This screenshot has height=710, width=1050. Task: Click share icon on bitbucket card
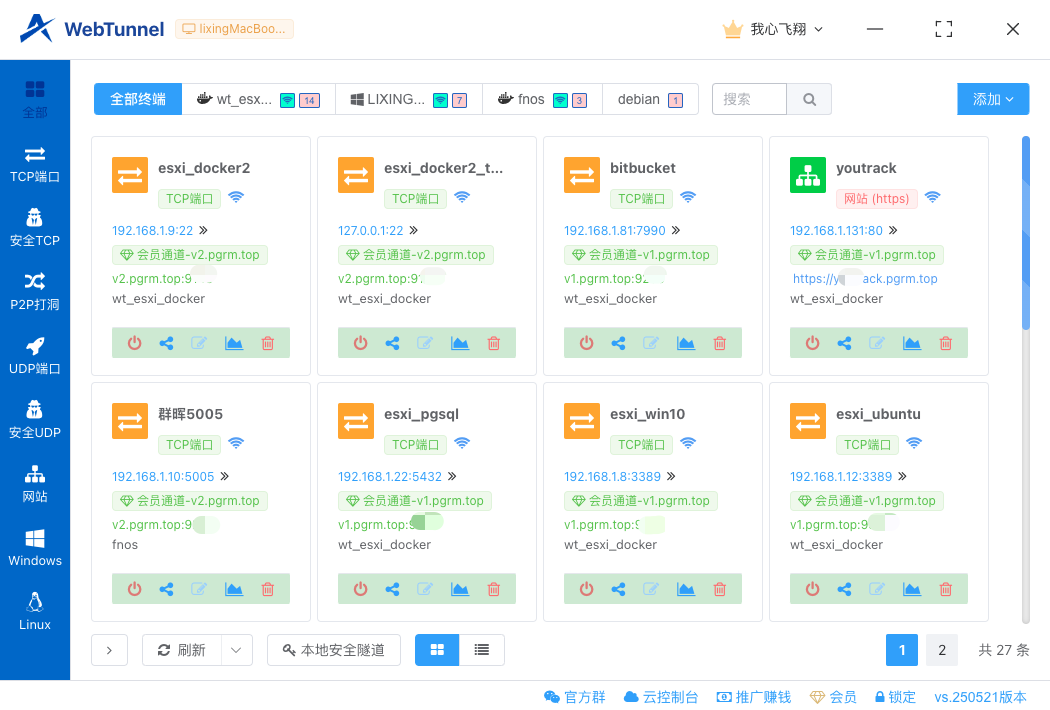619,343
